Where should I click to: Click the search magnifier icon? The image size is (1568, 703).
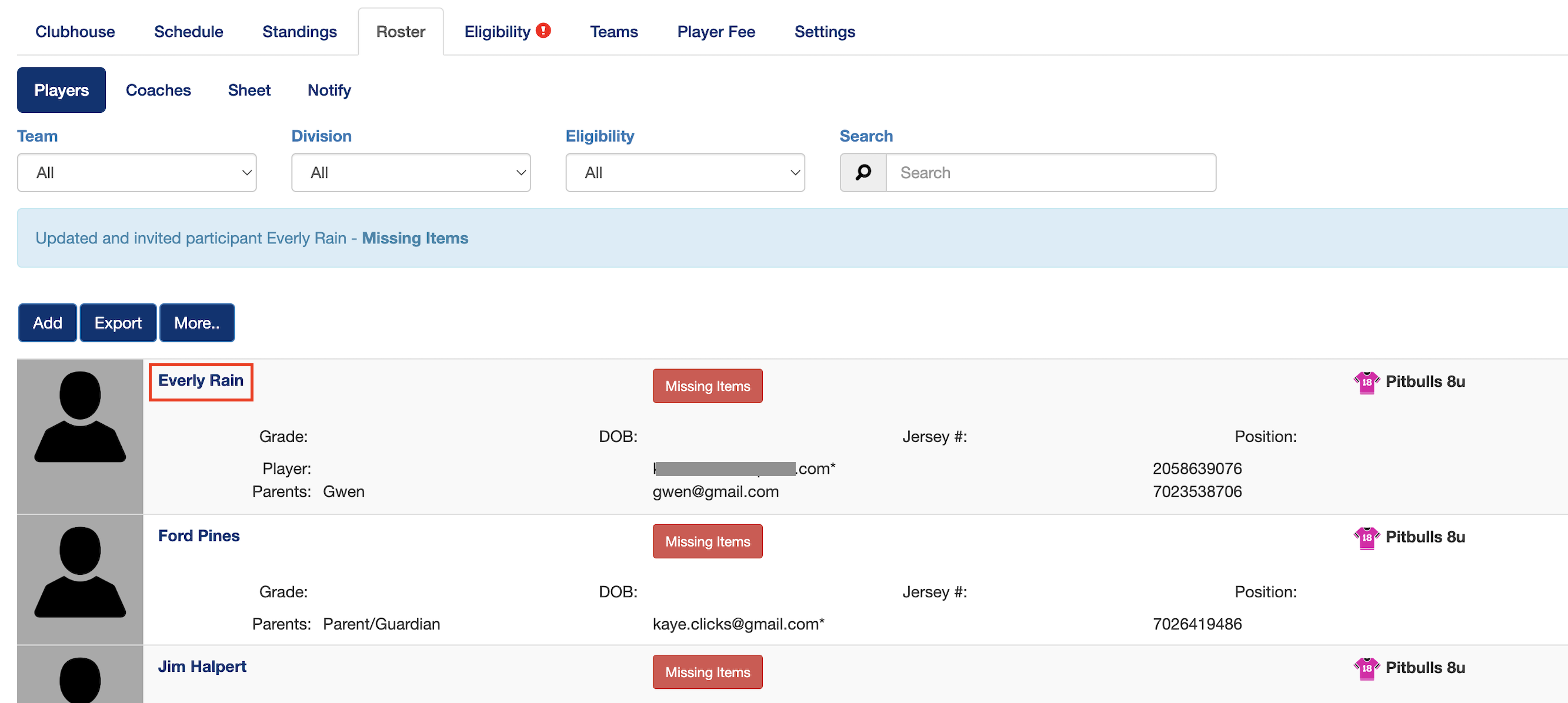pyautogui.click(x=863, y=173)
